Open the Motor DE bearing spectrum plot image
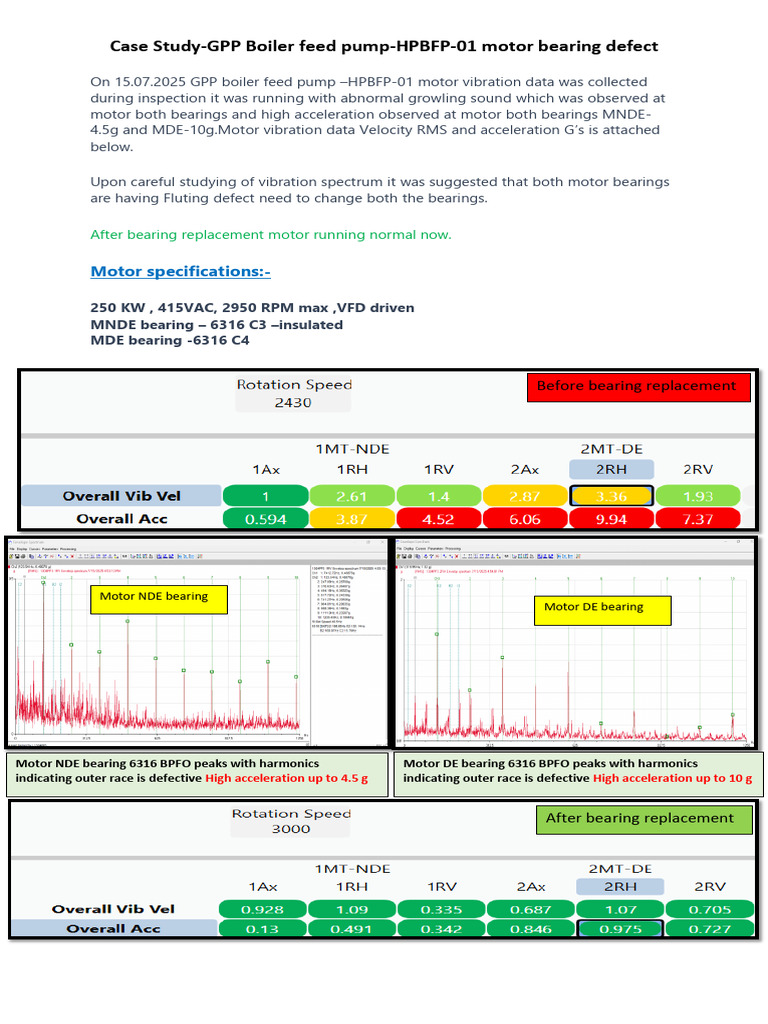The width and height of the screenshot is (768, 1024). coord(575,643)
